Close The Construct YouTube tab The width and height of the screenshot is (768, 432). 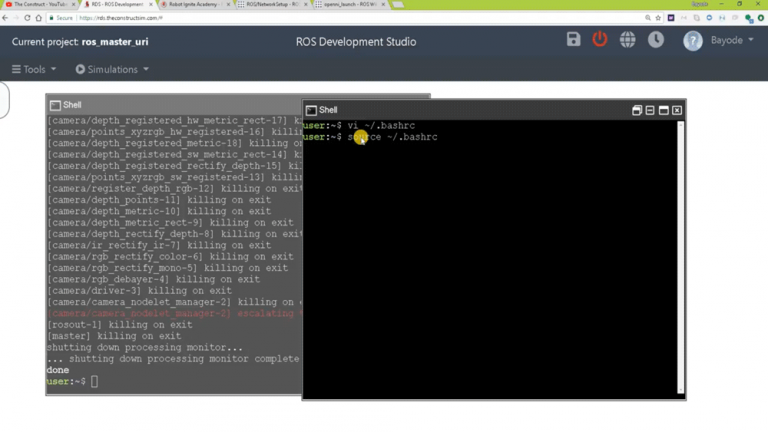tap(73, 4)
